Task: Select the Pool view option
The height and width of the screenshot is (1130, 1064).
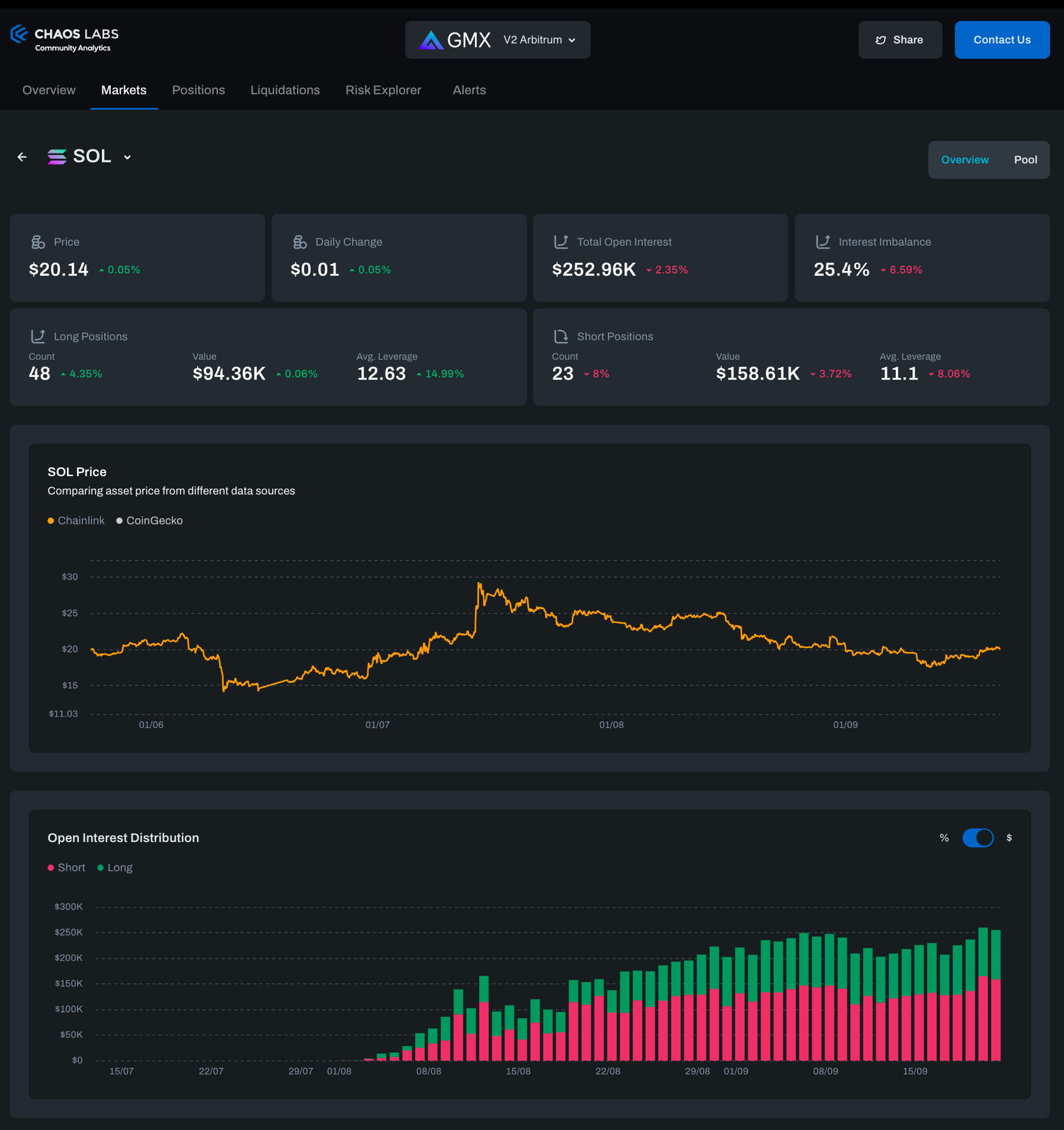Action: coord(1025,160)
